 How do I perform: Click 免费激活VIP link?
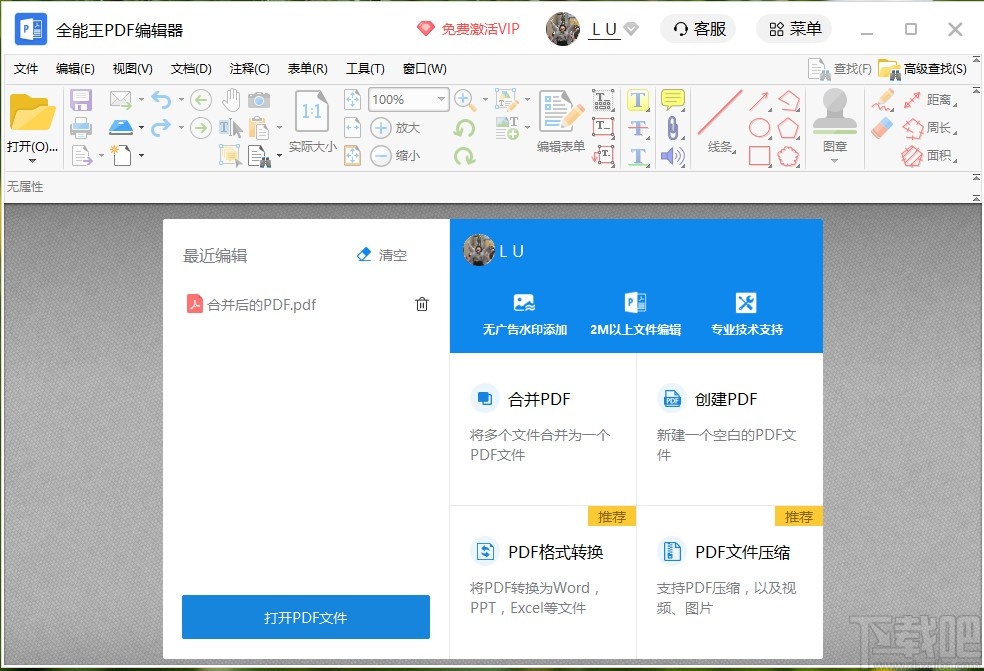click(x=468, y=29)
